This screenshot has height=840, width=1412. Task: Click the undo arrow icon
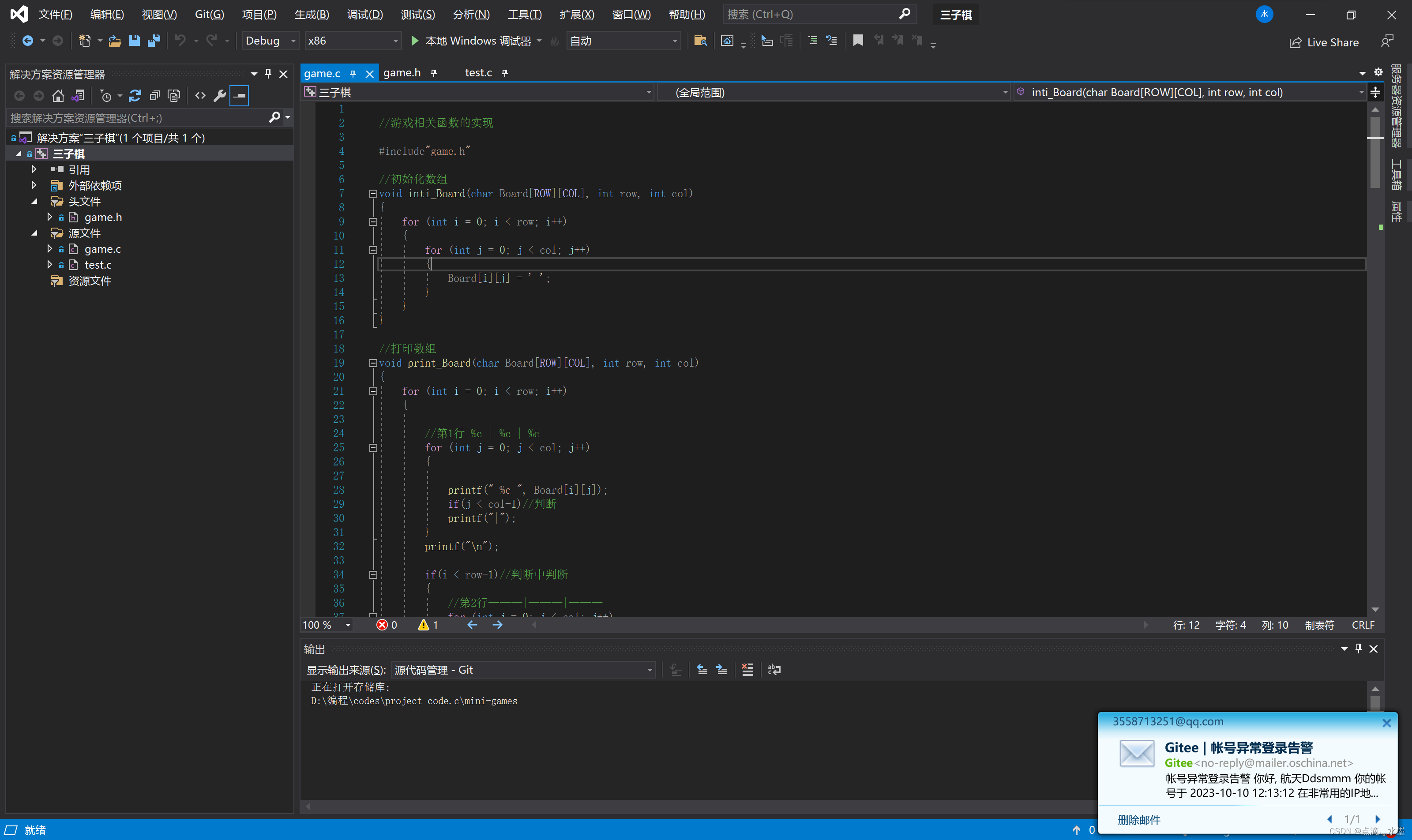coord(180,41)
